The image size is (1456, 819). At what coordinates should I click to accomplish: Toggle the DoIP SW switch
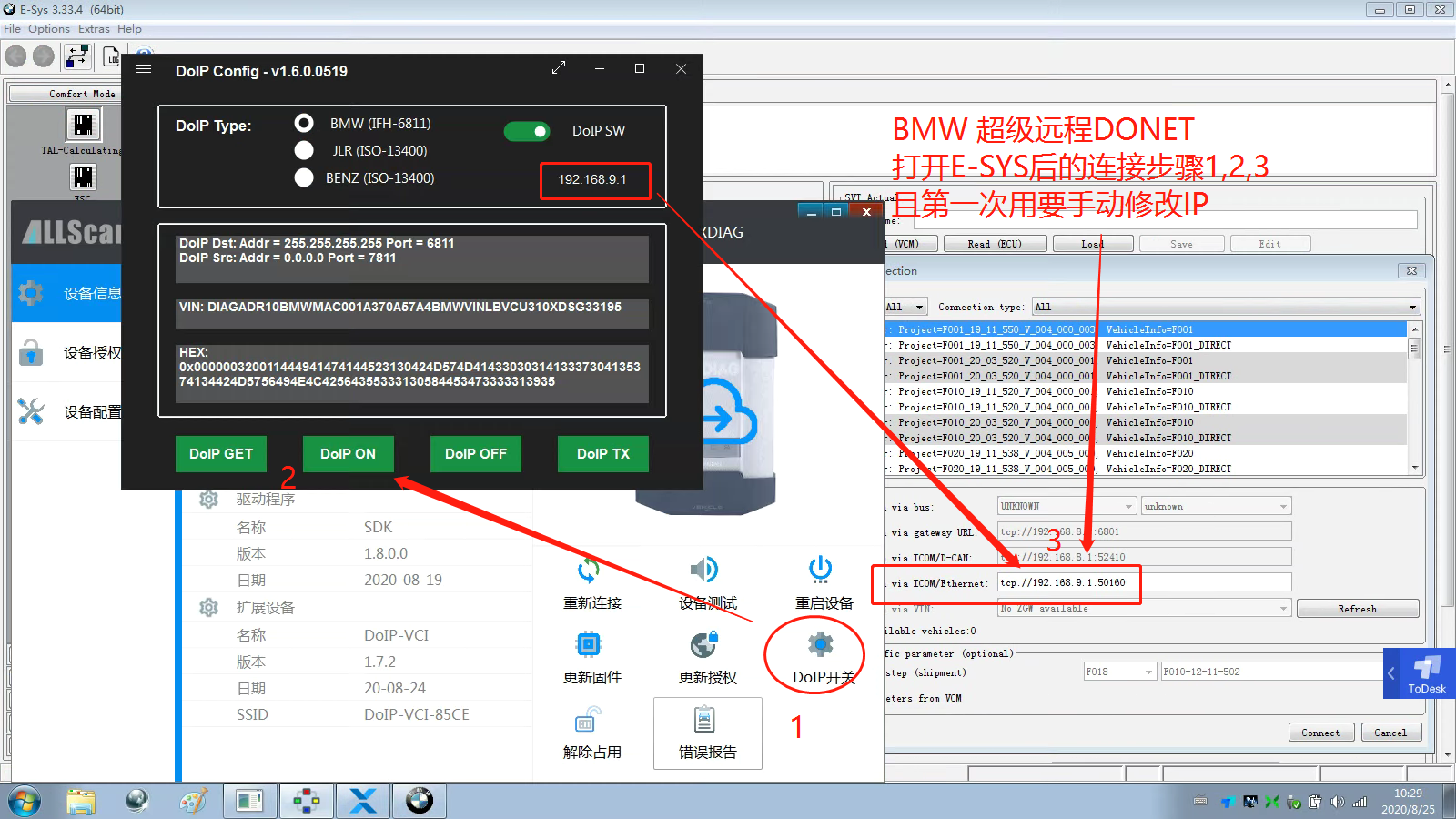(x=527, y=131)
